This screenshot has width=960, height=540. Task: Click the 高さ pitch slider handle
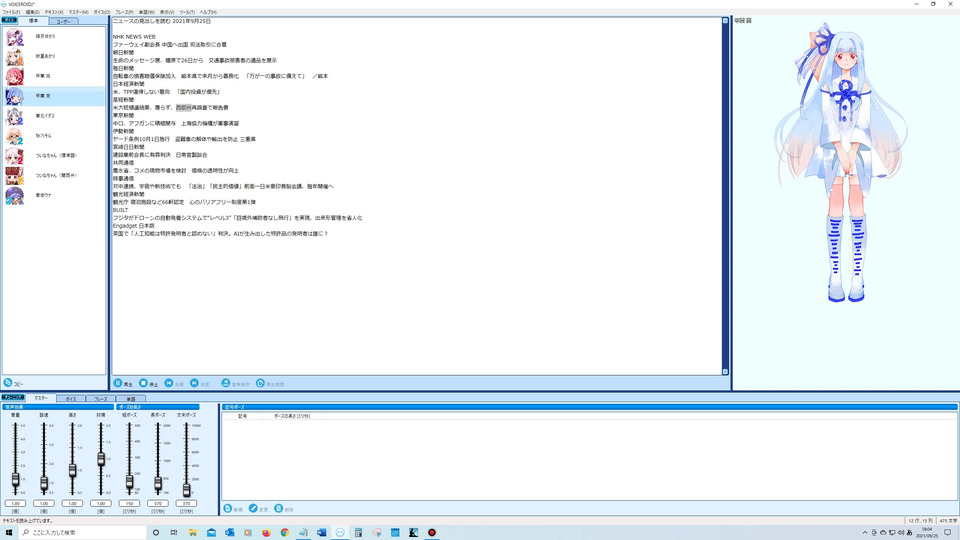[72, 470]
